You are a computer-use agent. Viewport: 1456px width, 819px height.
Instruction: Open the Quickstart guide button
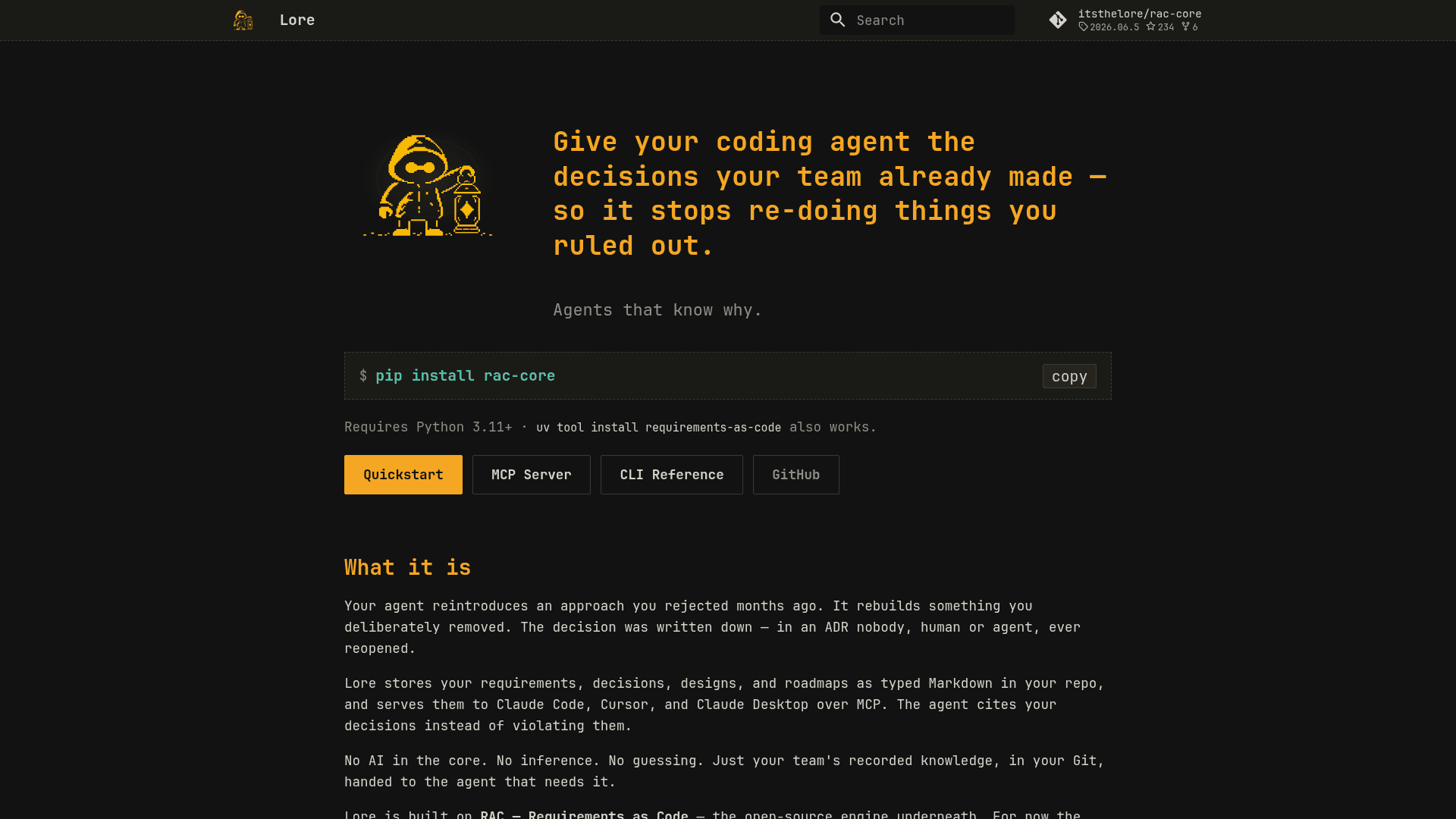(x=403, y=475)
